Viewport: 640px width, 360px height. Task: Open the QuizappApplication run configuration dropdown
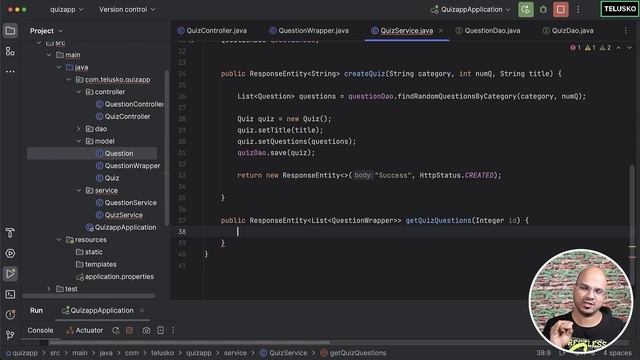pyautogui.click(x=471, y=9)
